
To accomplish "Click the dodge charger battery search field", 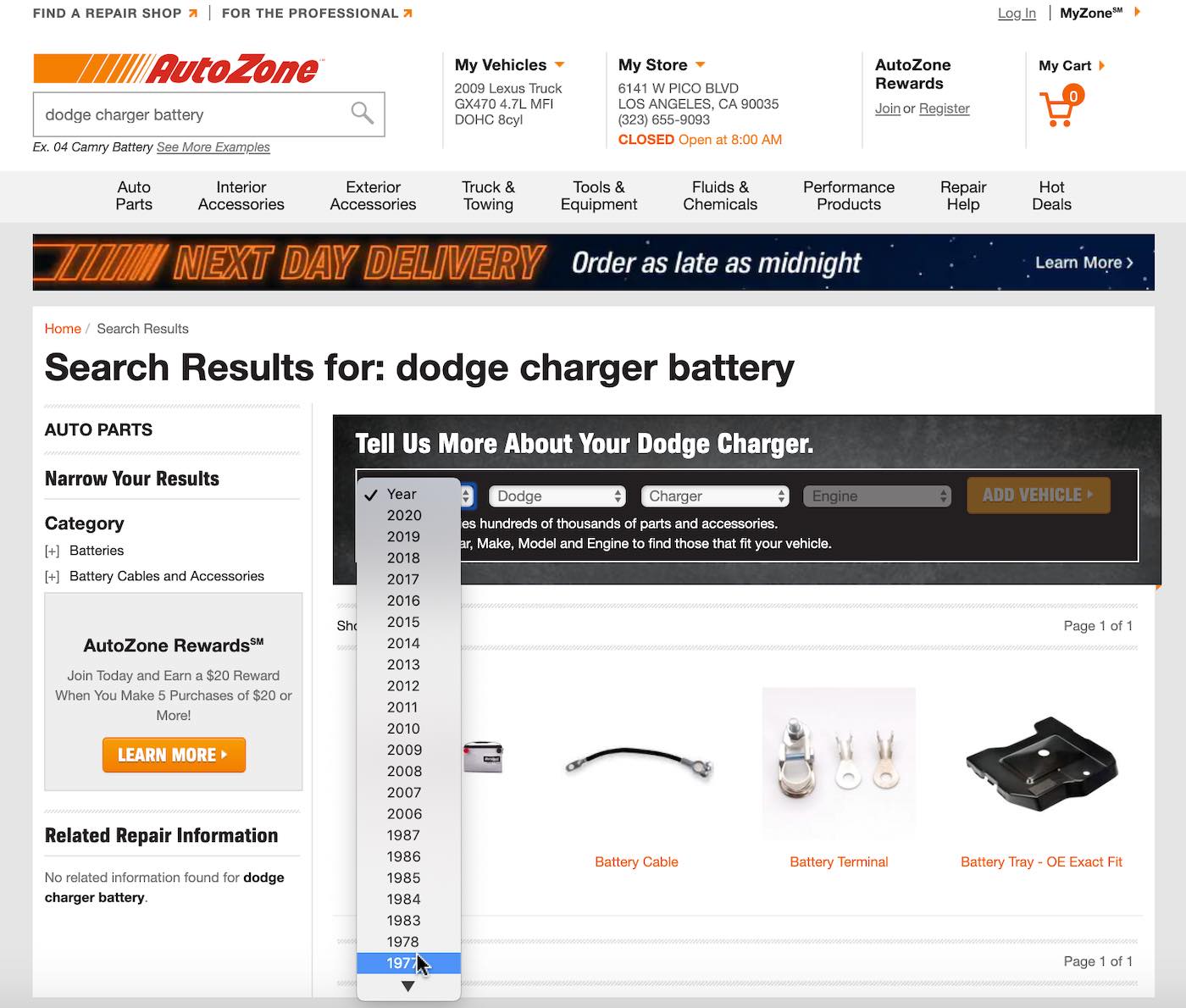I will [x=191, y=114].
